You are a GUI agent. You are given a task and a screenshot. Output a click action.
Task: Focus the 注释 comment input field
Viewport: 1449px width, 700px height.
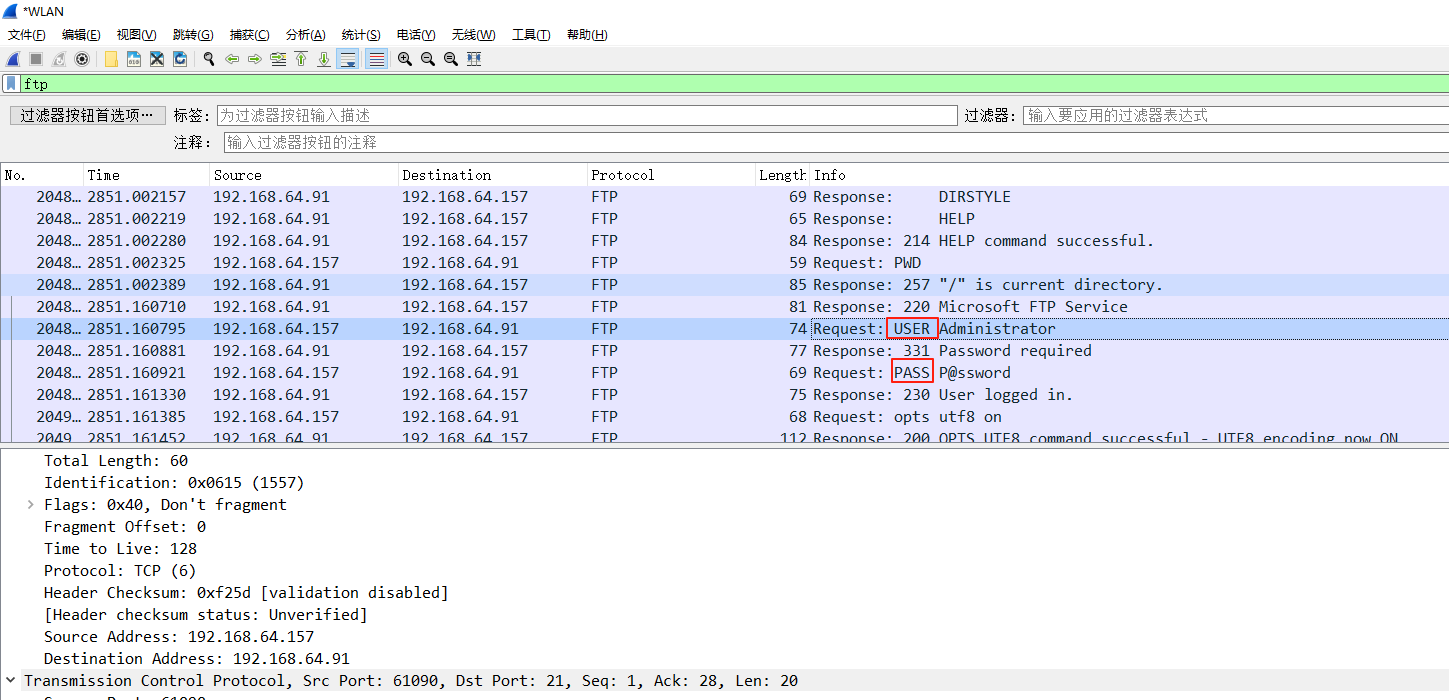click(836, 142)
